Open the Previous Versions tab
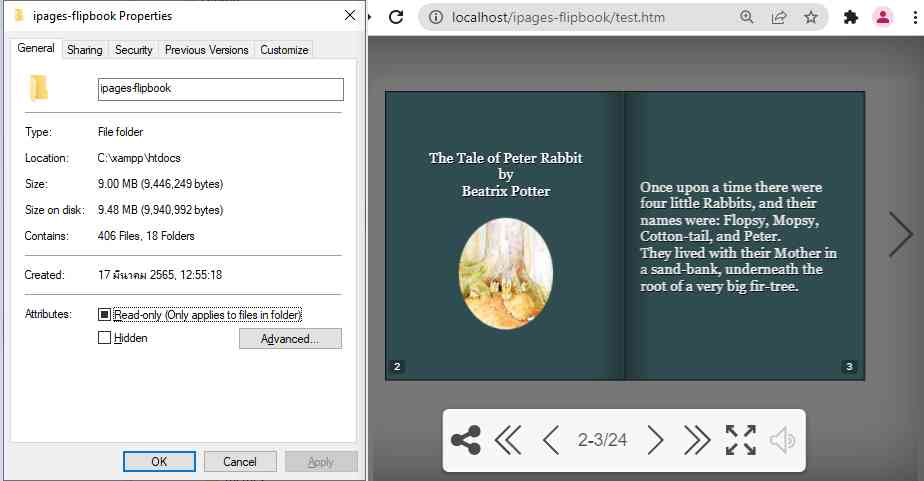This screenshot has height=481, width=924. point(206,50)
